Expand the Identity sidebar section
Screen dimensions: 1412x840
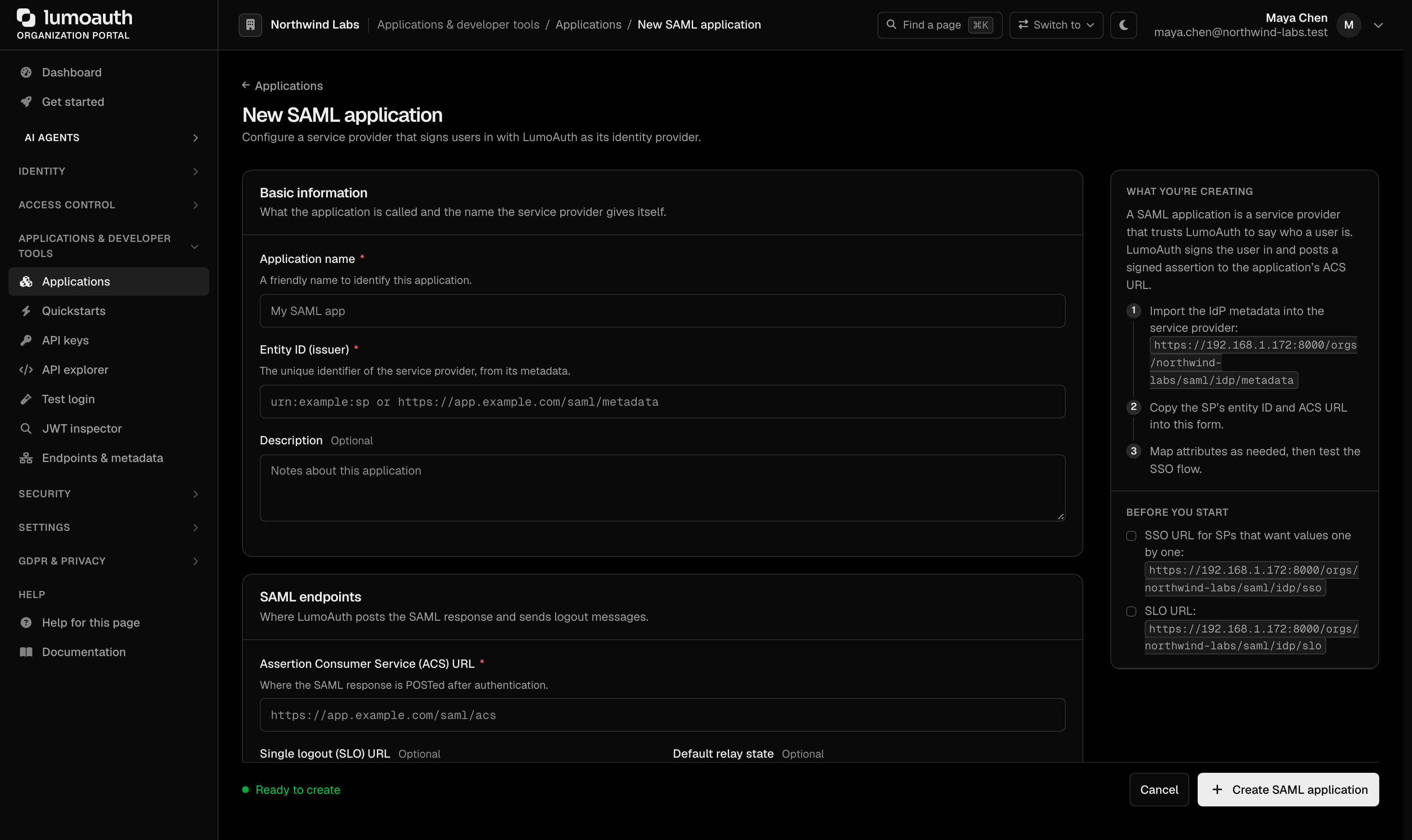[x=109, y=171]
